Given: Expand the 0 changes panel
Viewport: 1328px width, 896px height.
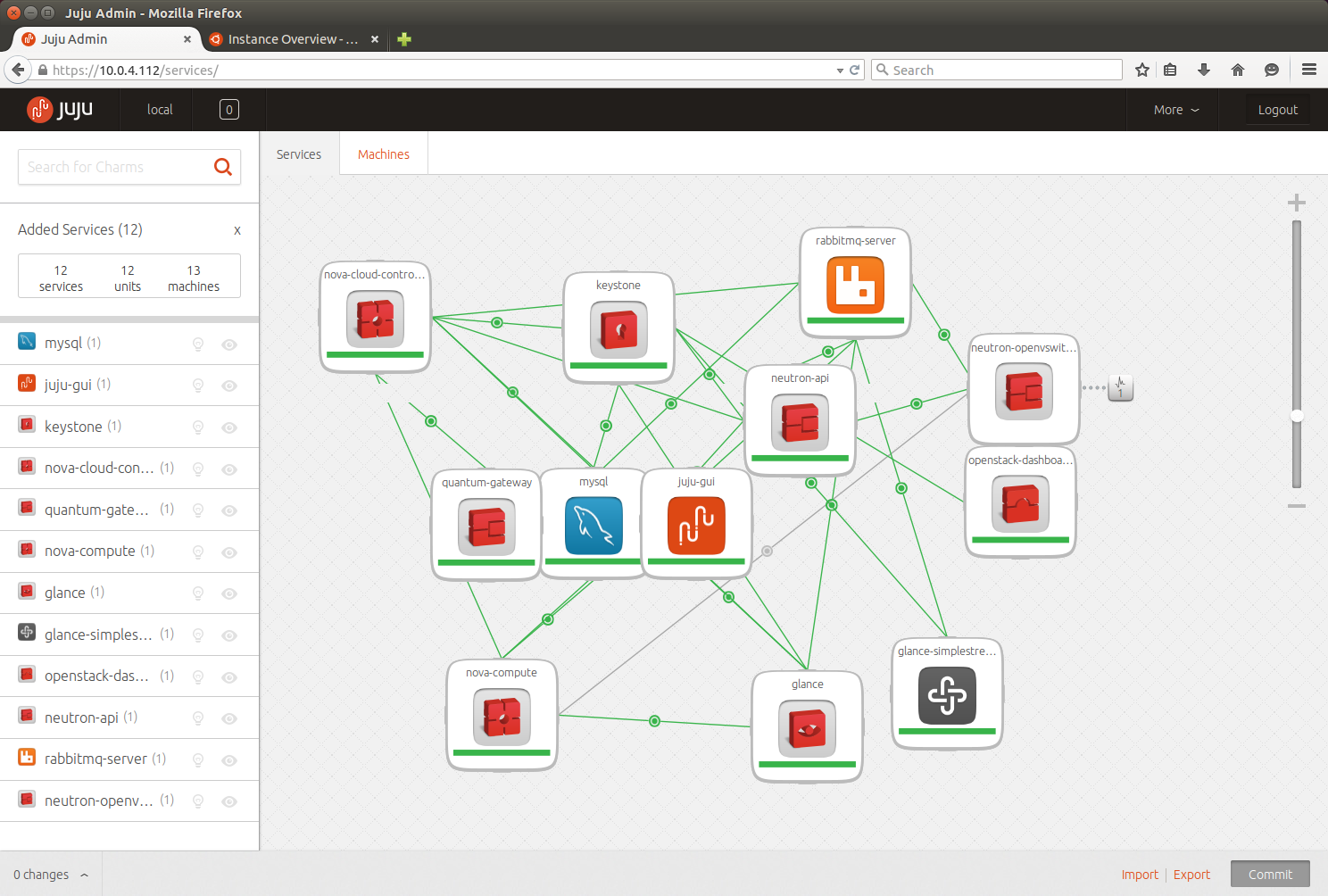Looking at the screenshot, I should point(51,875).
